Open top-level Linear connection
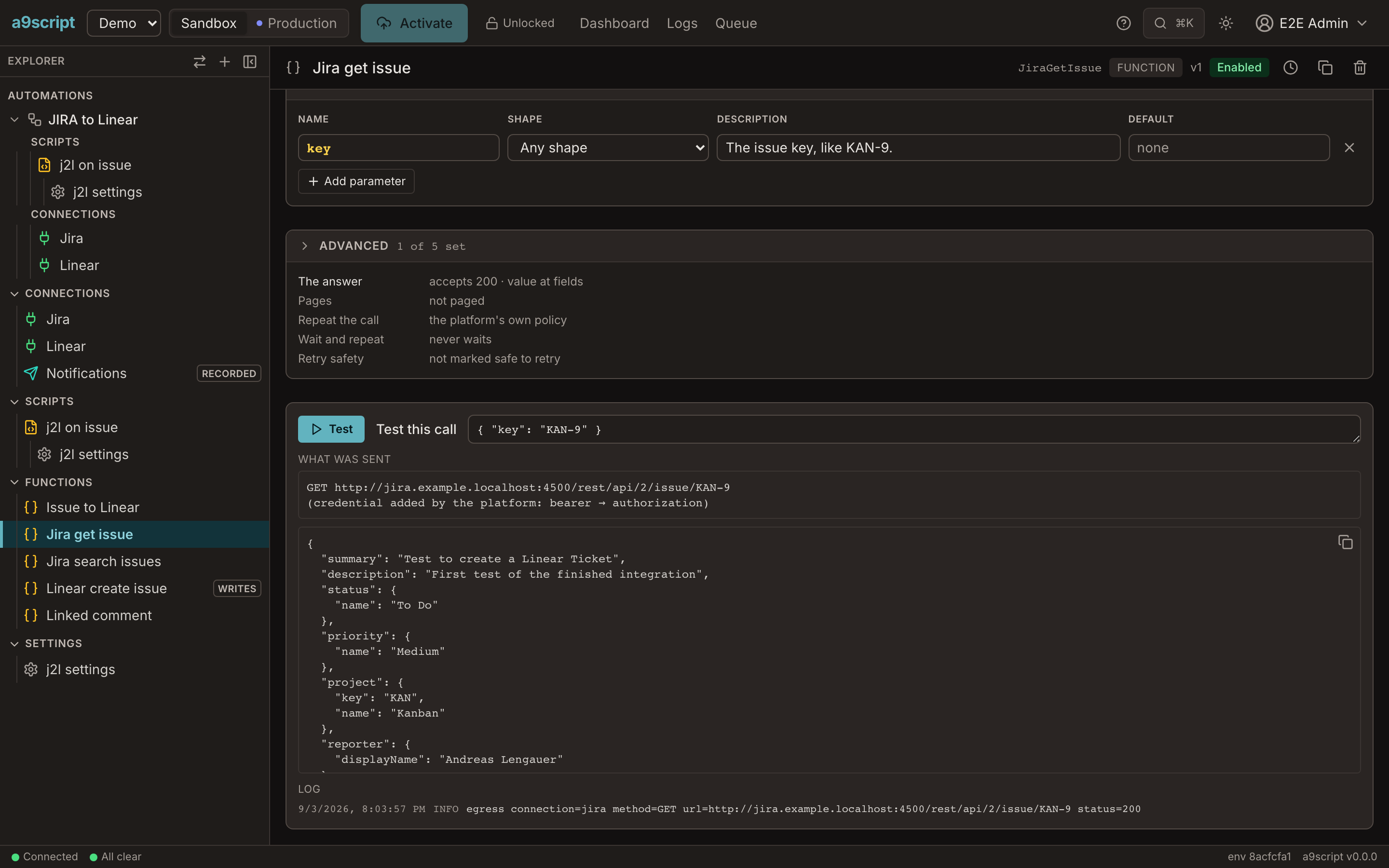The width and height of the screenshot is (1389, 868). (x=66, y=346)
